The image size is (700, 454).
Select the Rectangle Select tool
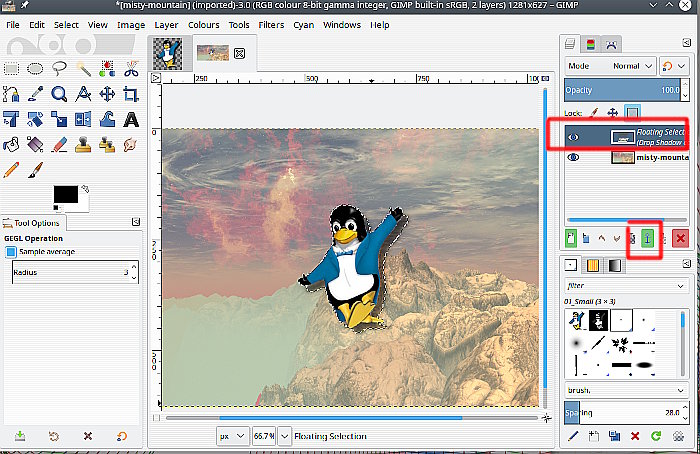(x=11, y=69)
